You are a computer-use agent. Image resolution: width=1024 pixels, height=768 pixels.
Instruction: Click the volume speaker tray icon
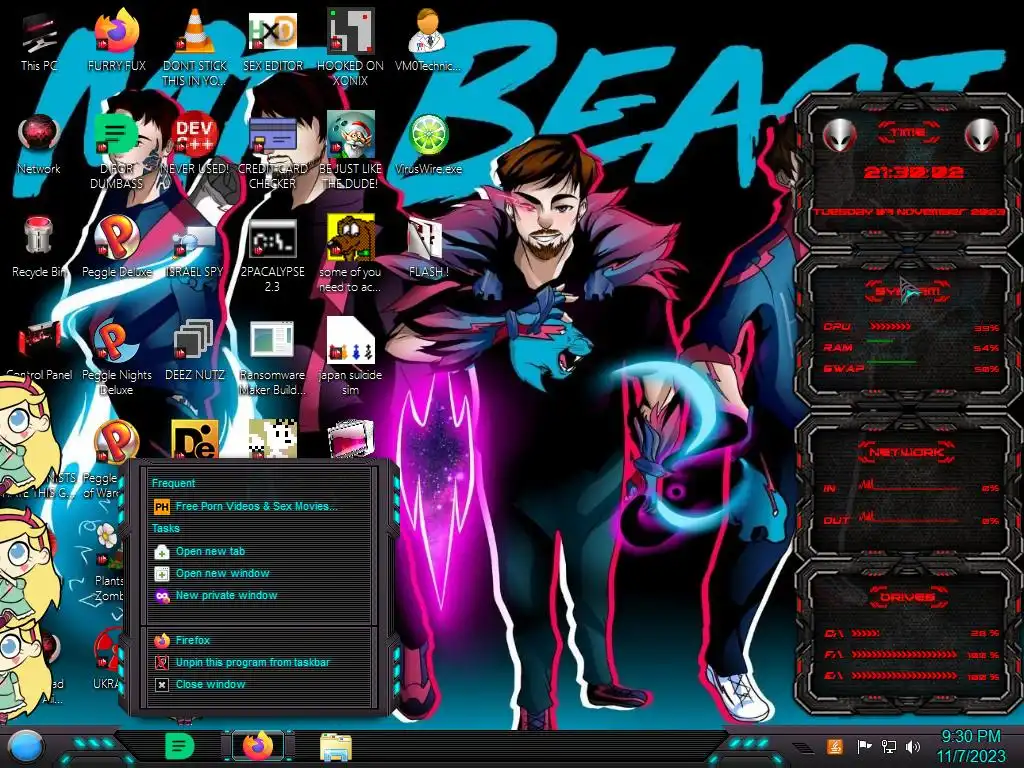[913, 746]
